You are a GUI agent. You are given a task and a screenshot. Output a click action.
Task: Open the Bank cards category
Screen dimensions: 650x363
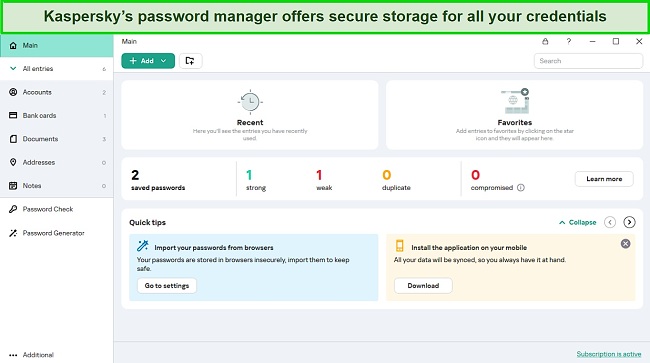pyautogui.click(x=56, y=116)
